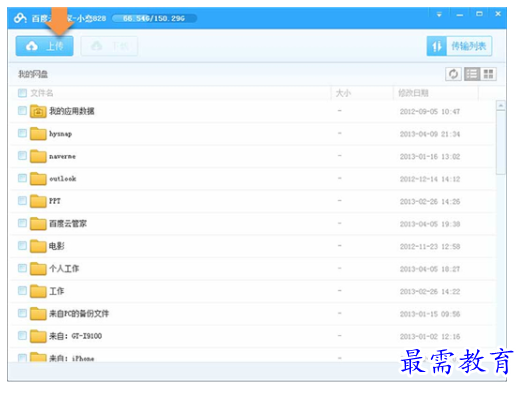Select the 工作 file name
Viewport: 522px width, 393px height.
point(57,291)
